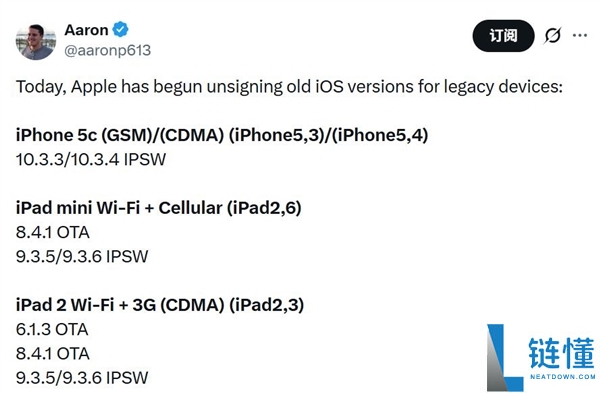Click 8.4.1 OTA under iPad mini

point(53,232)
